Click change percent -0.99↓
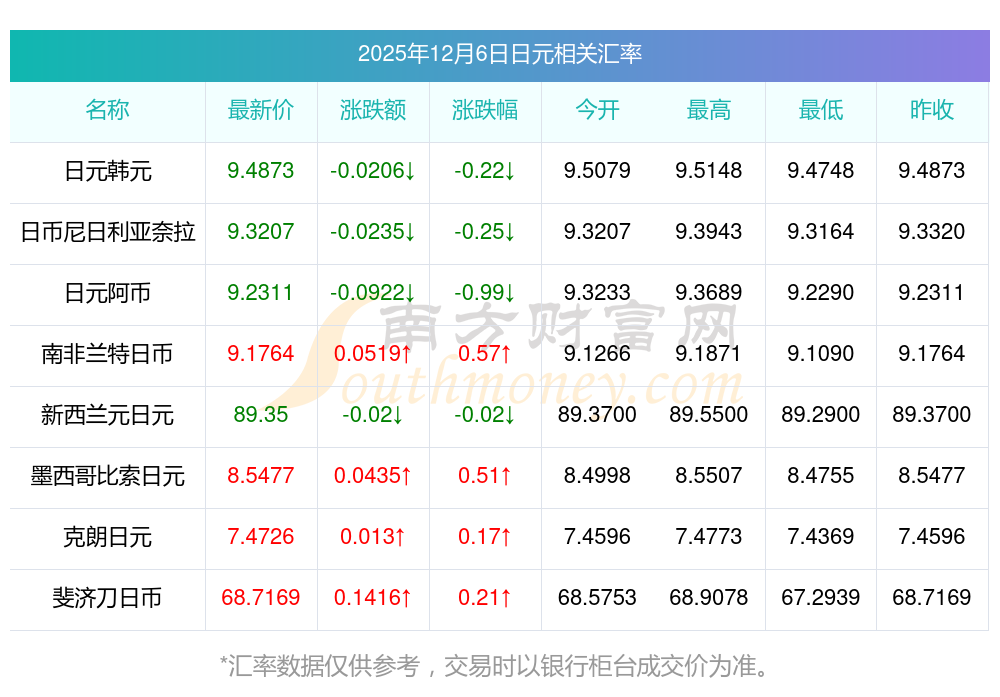Screen dimensions: 1000x697 (485, 293)
